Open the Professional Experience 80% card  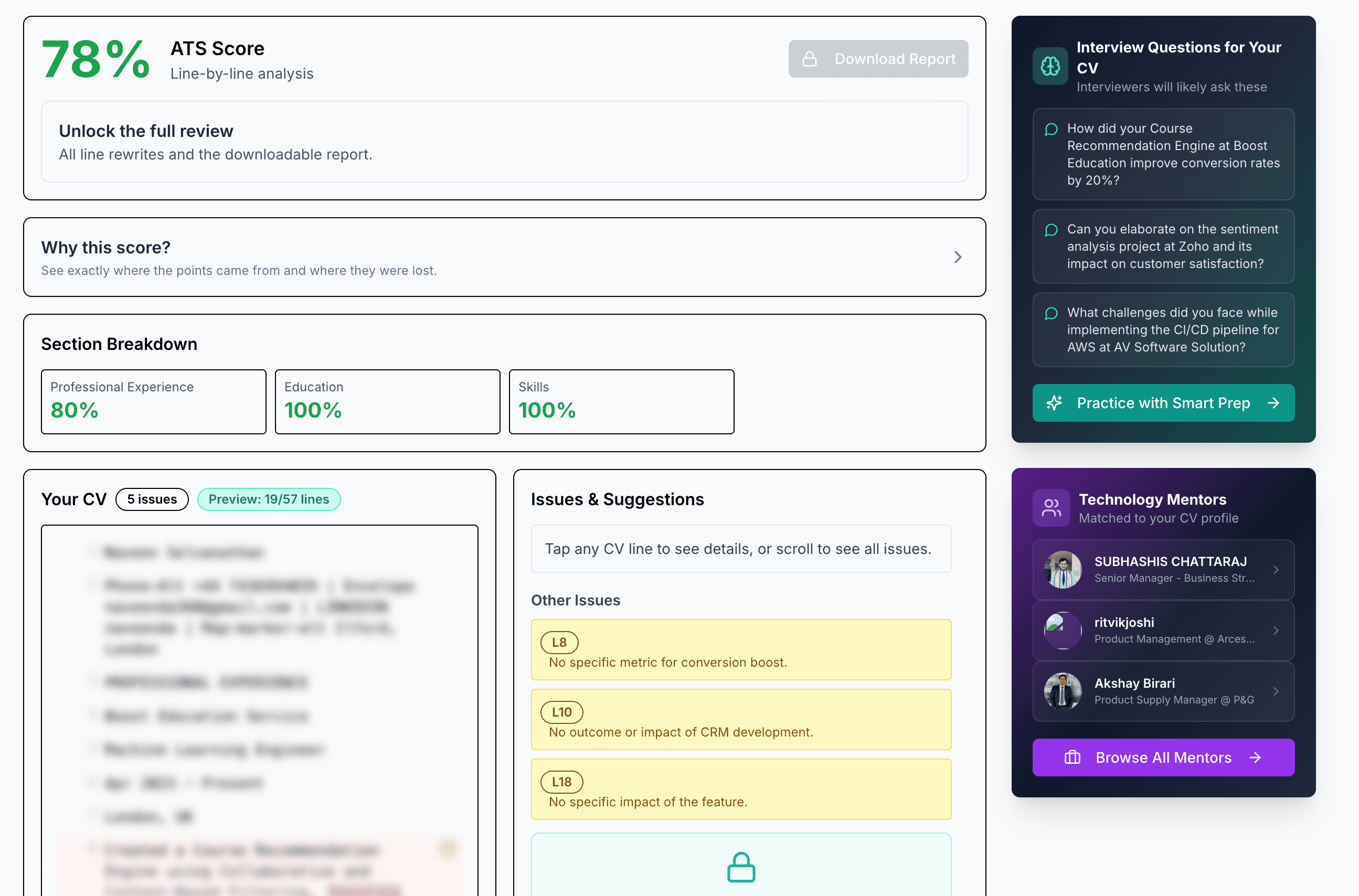153,401
